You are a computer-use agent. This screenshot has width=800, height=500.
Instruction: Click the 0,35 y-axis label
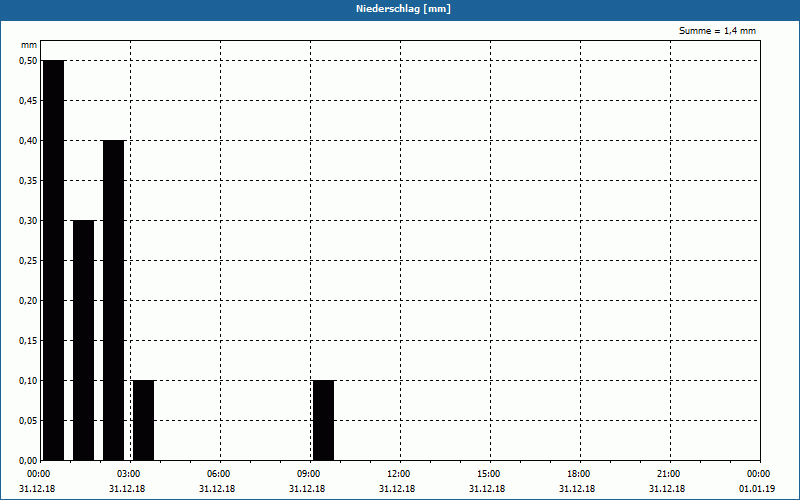tap(28, 181)
